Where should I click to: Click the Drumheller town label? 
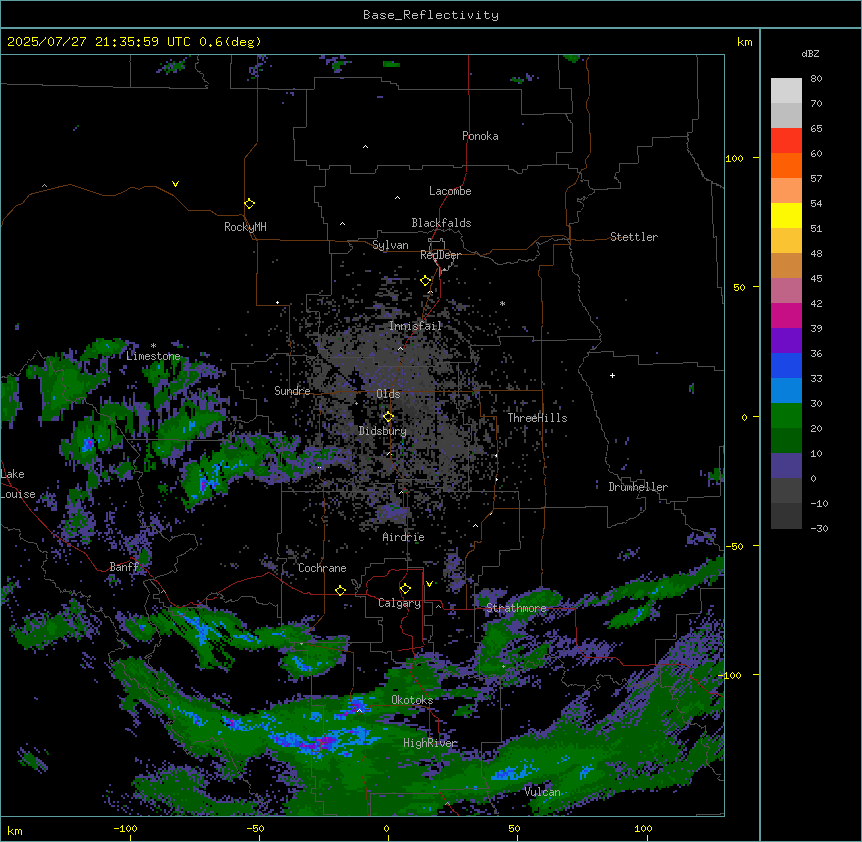pos(638,487)
